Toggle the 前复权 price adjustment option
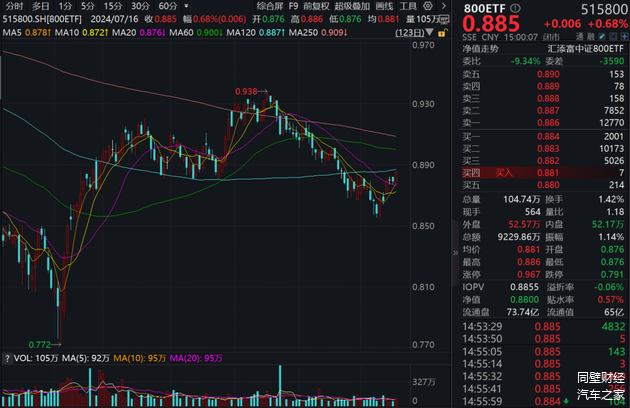The image size is (630, 408). click(319, 6)
